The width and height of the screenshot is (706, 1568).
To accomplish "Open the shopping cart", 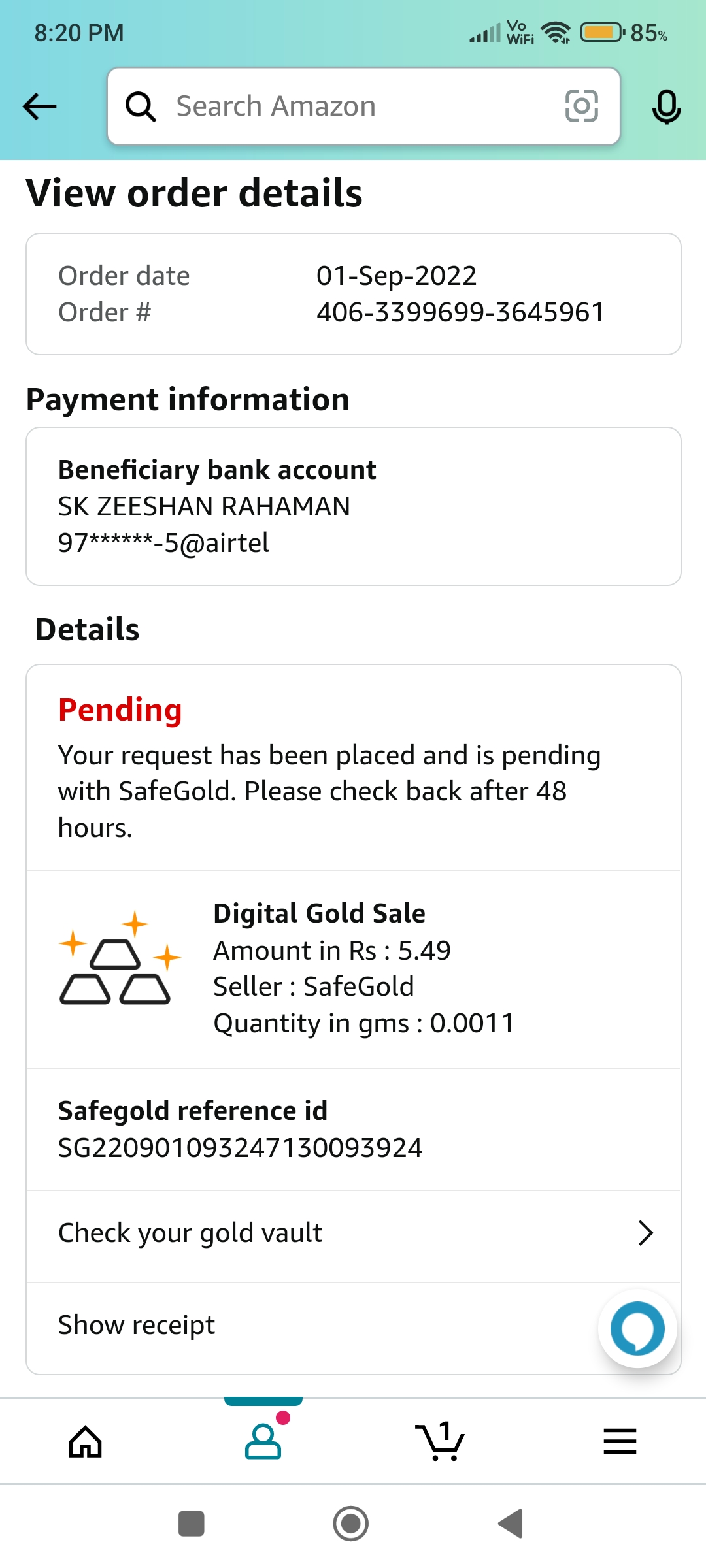I will [440, 1441].
